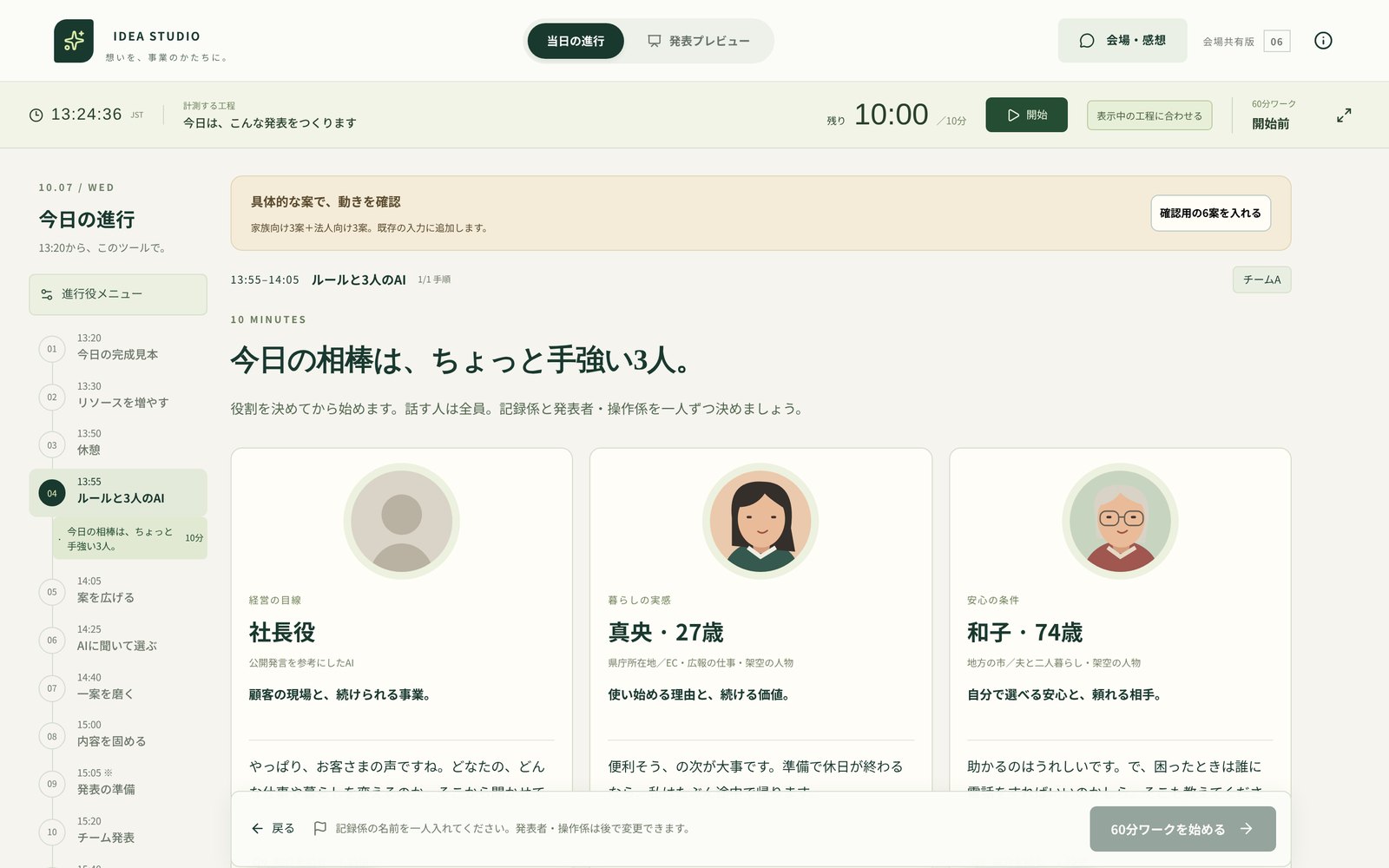Open the 会場・感想 feedback button
Viewport: 1389px width, 868px height.
point(1122,41)
